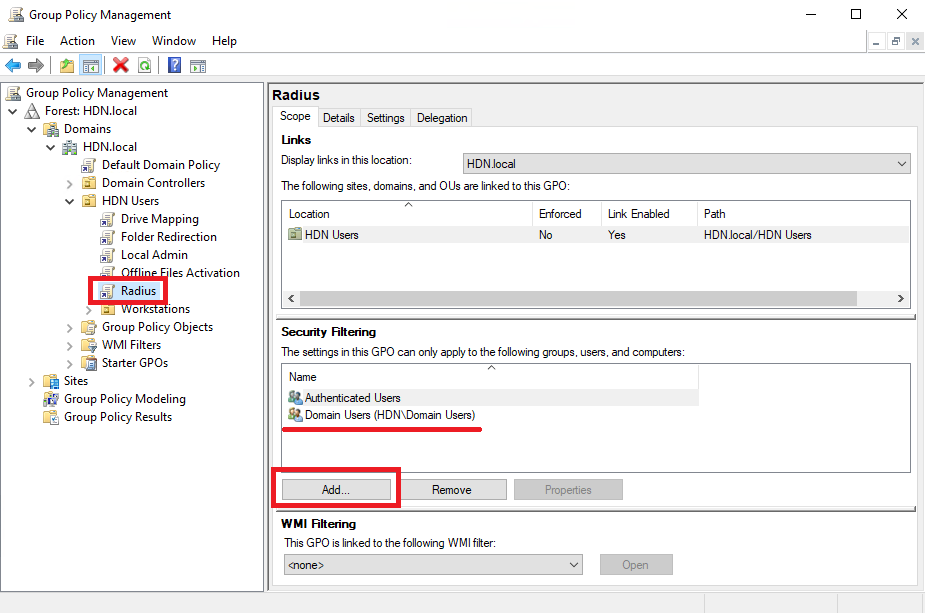The width and height of the screenshot is (925, 613).
Task: Sort Links list by Link Enabled column
Action: [x=650, y=214]
